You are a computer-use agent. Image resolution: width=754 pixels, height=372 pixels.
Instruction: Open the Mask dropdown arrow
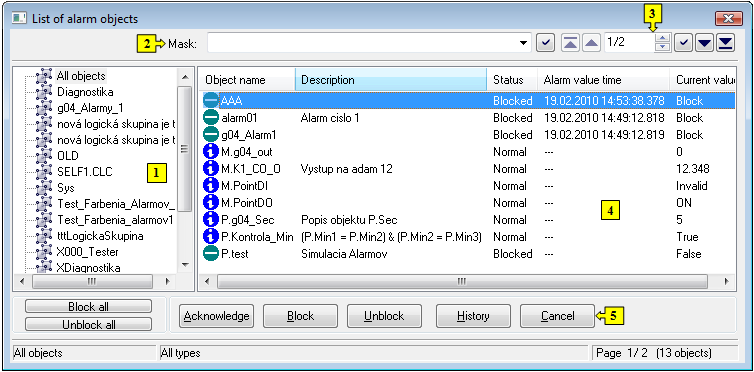[x=524, y=43]
